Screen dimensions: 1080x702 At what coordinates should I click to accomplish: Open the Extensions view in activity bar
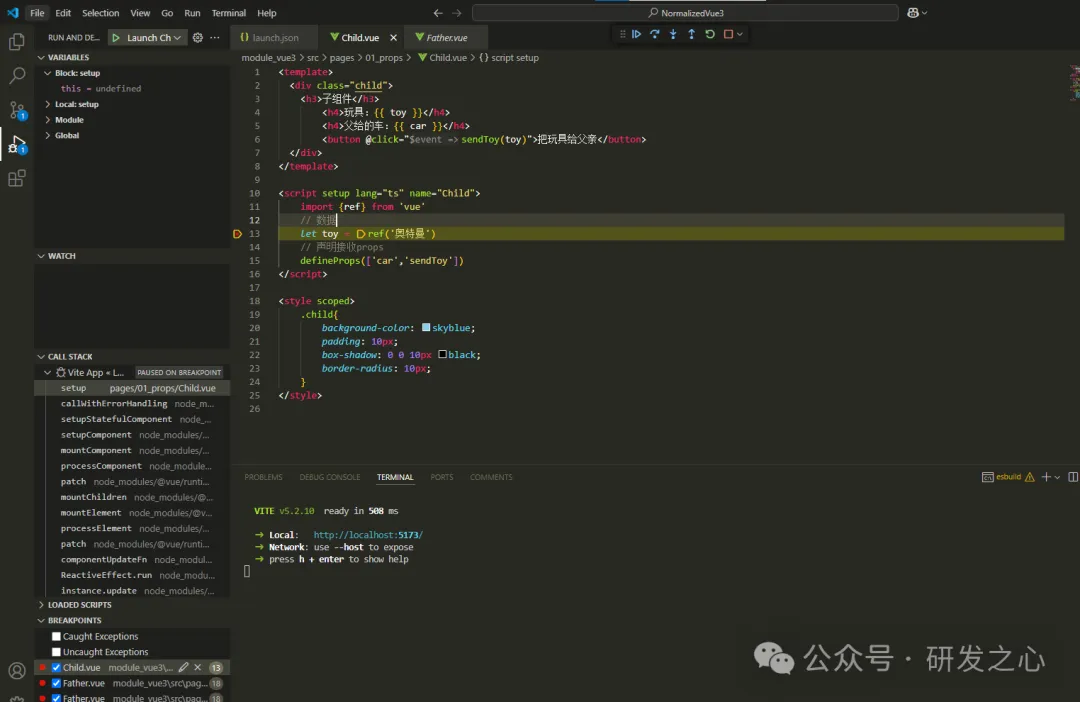tap(17, 179)
